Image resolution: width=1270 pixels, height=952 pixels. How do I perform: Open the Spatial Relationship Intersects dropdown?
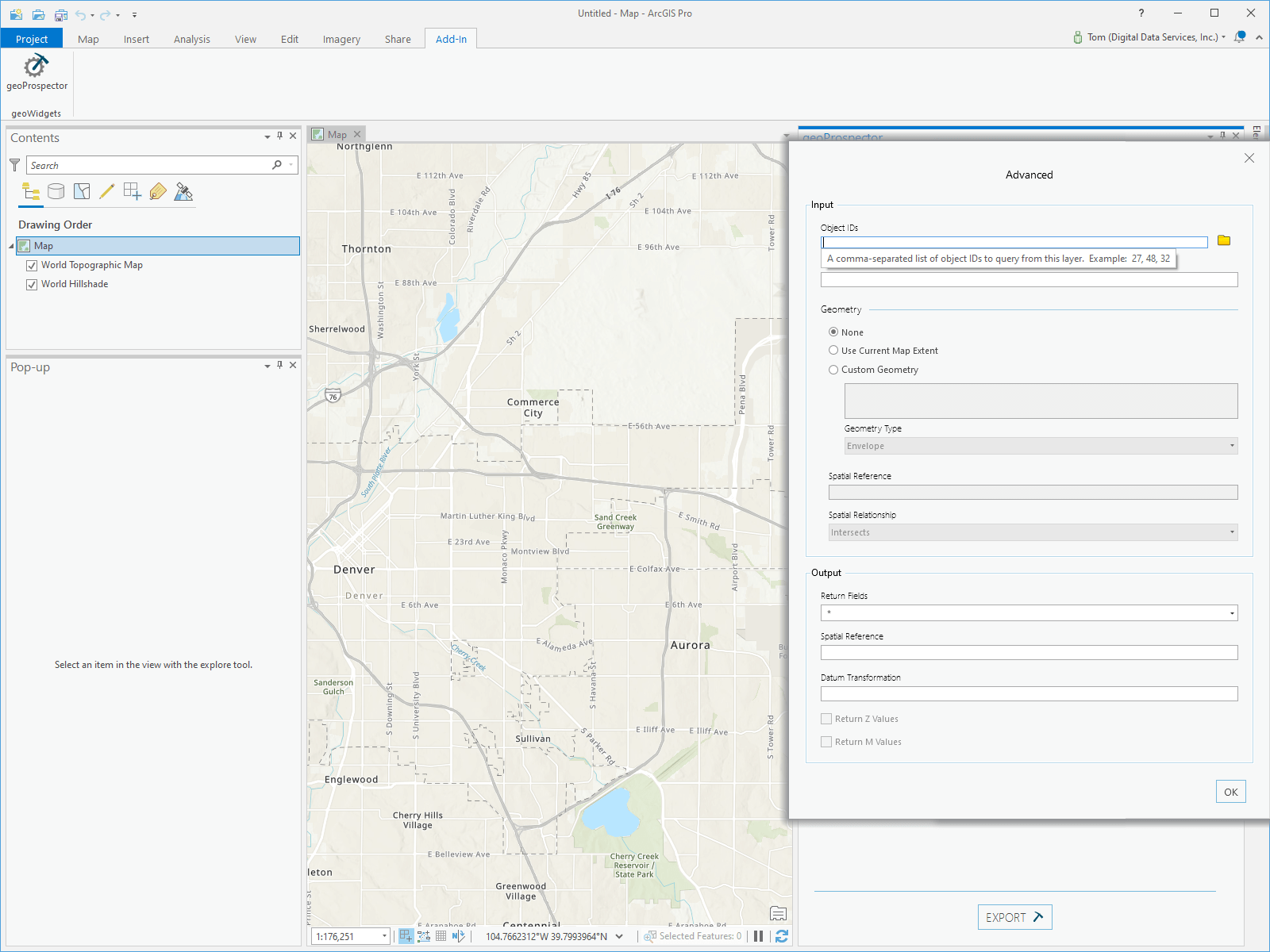[x=1033, y=532]
